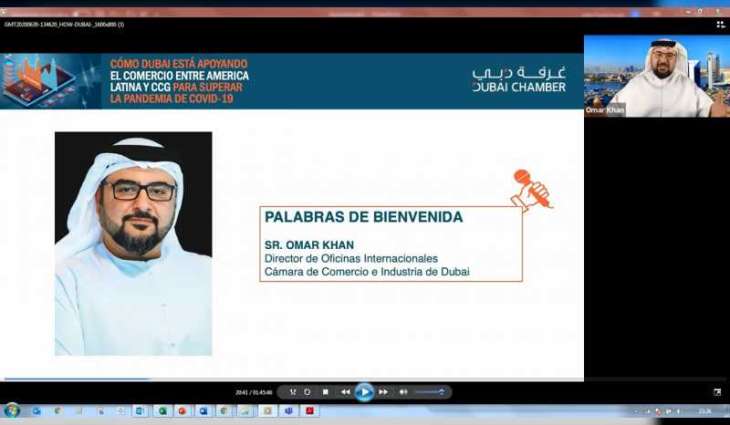Click the microphone icon on the slide
Image resolution: width=730 pixels, height=425 pixels.
(532, 189)
